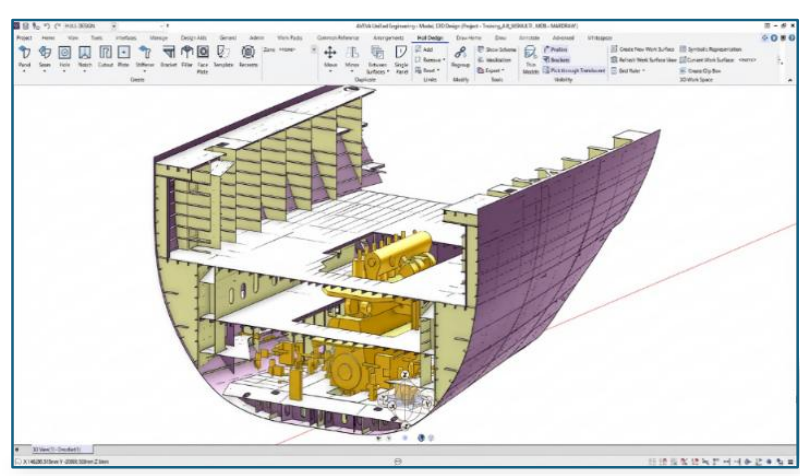Expand the Panel dropdown arrow
The width and height of the screenshot is (800, 476).
pos(24,71)
